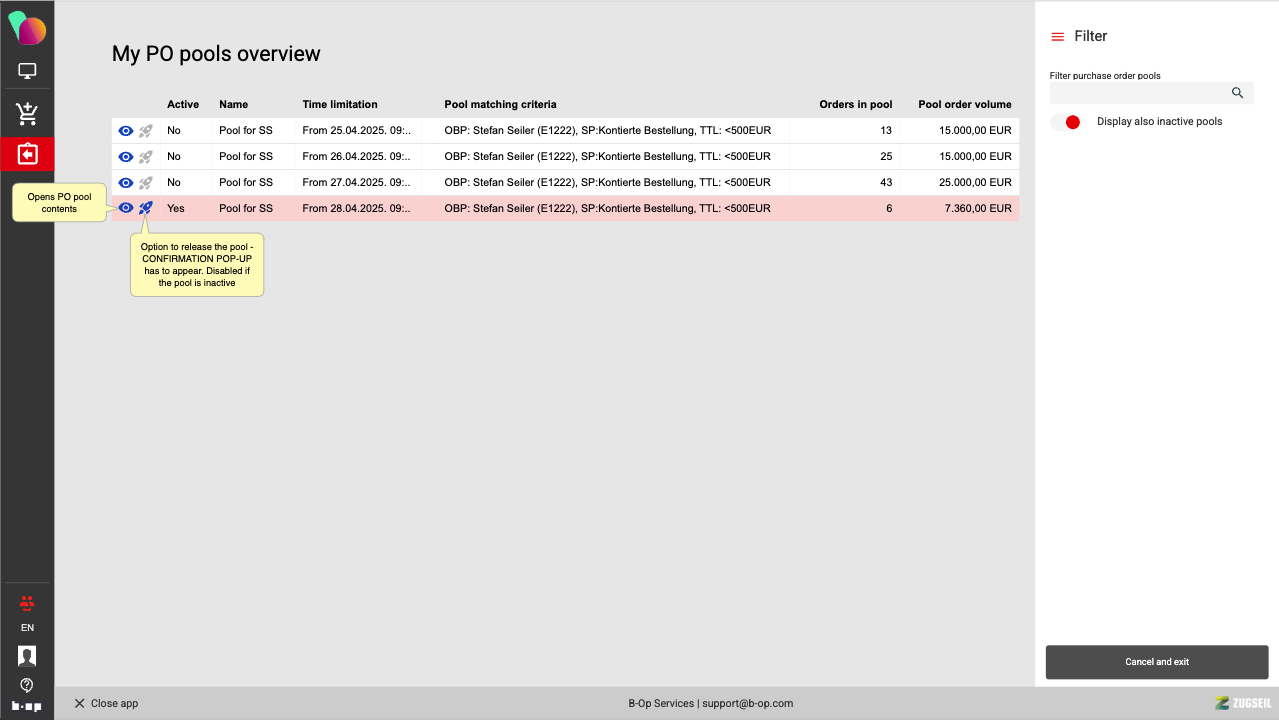Sort by Orders in pool column header
This screenshot has width=1279, height=720.
click(x=853, y=104)
